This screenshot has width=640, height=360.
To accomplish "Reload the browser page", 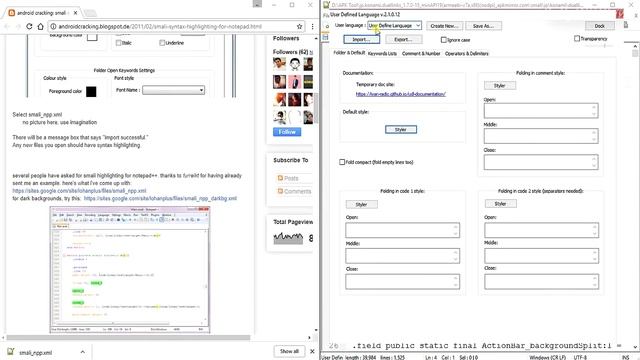I will click(29, 26).
